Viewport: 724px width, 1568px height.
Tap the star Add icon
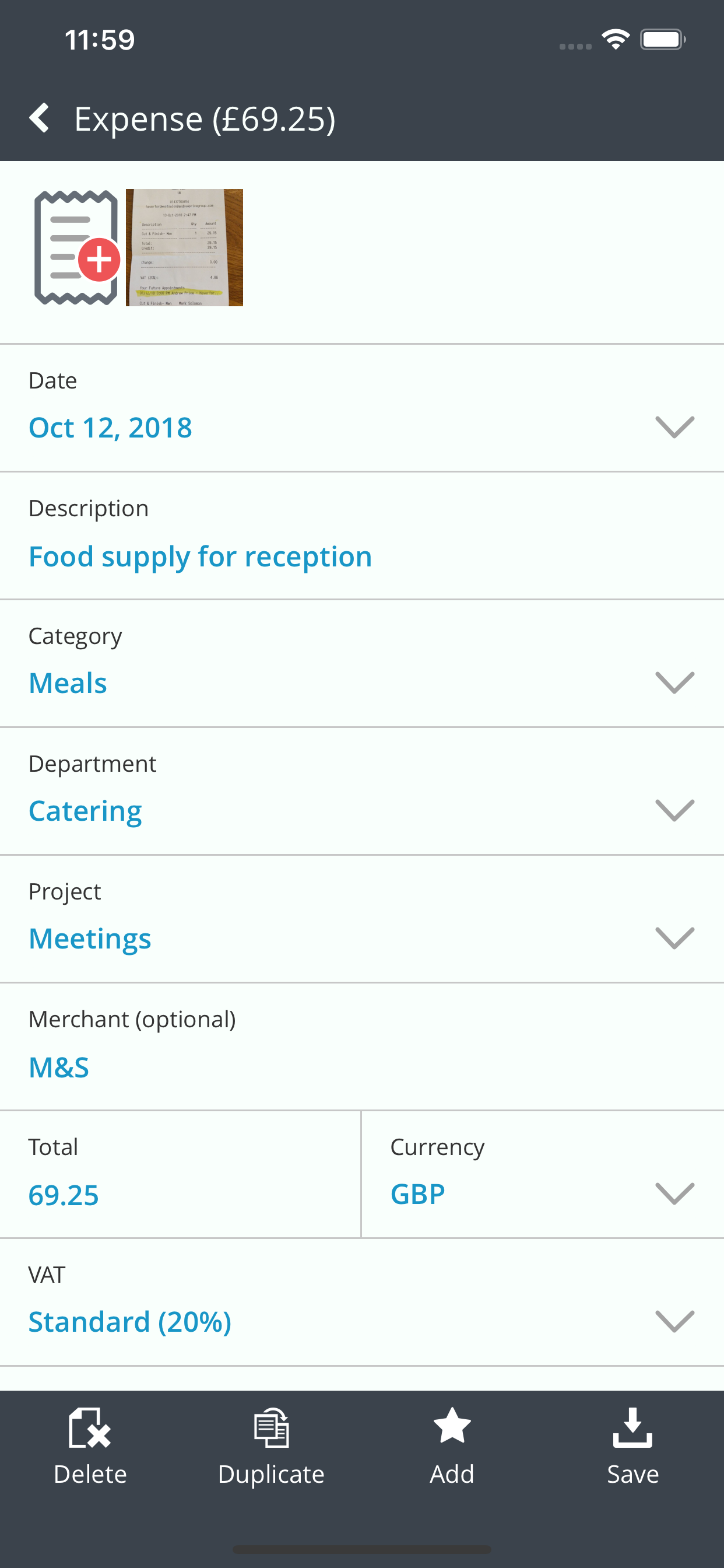452,1426
